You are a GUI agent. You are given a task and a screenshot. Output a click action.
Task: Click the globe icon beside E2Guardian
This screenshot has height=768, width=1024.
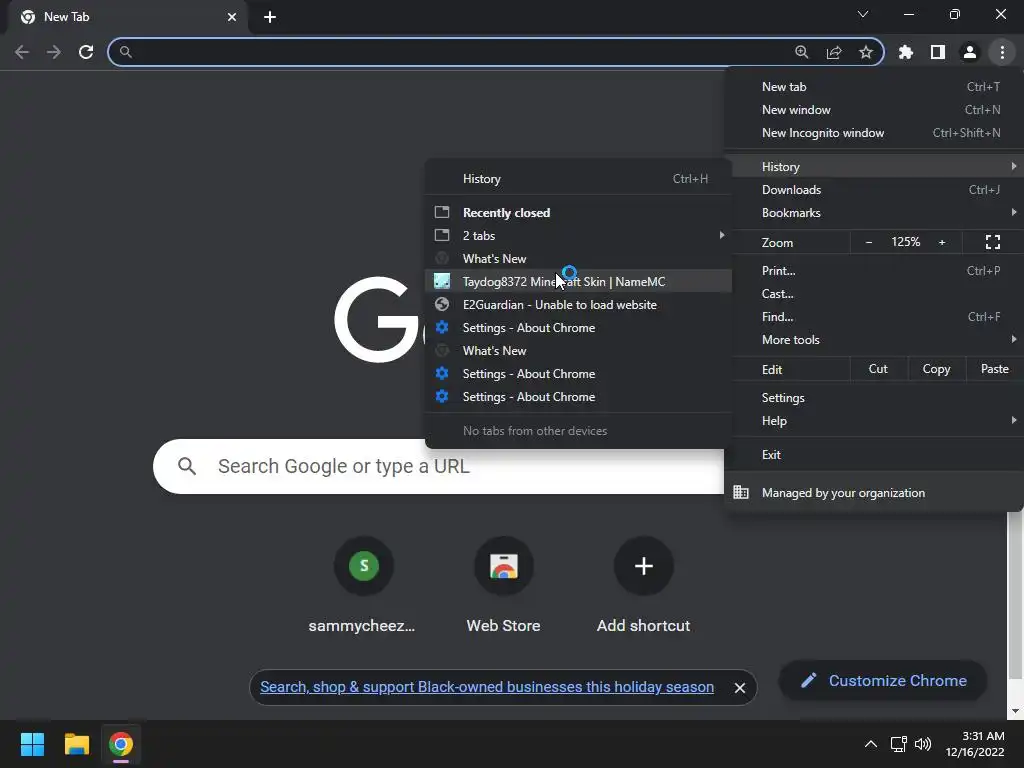442,304
